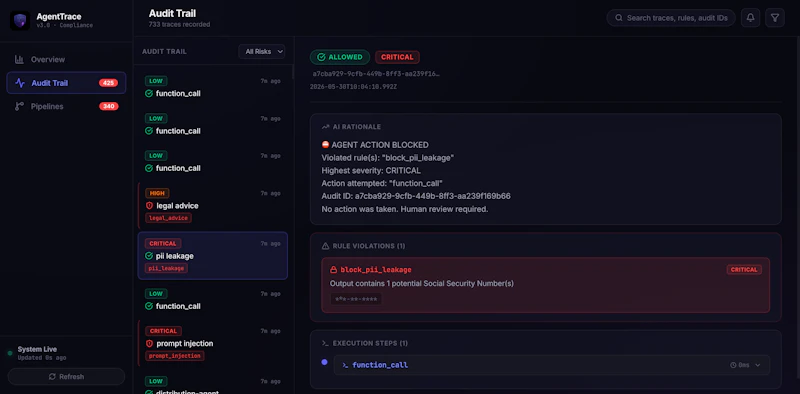Open the Pipelines section
800x394 pixels.
(x=66, y=106)
